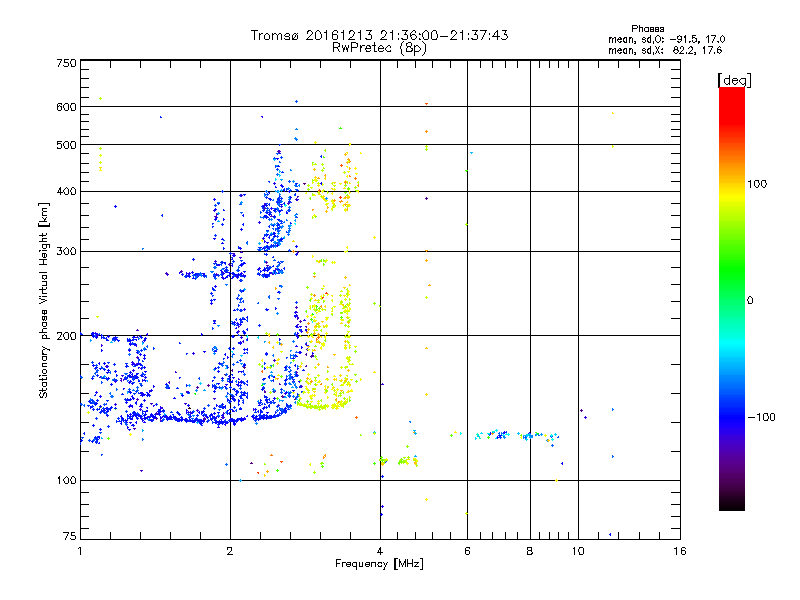
Task: Click the phase colorbar gradient
Action: pyautogui.click(x=732, y=298)
